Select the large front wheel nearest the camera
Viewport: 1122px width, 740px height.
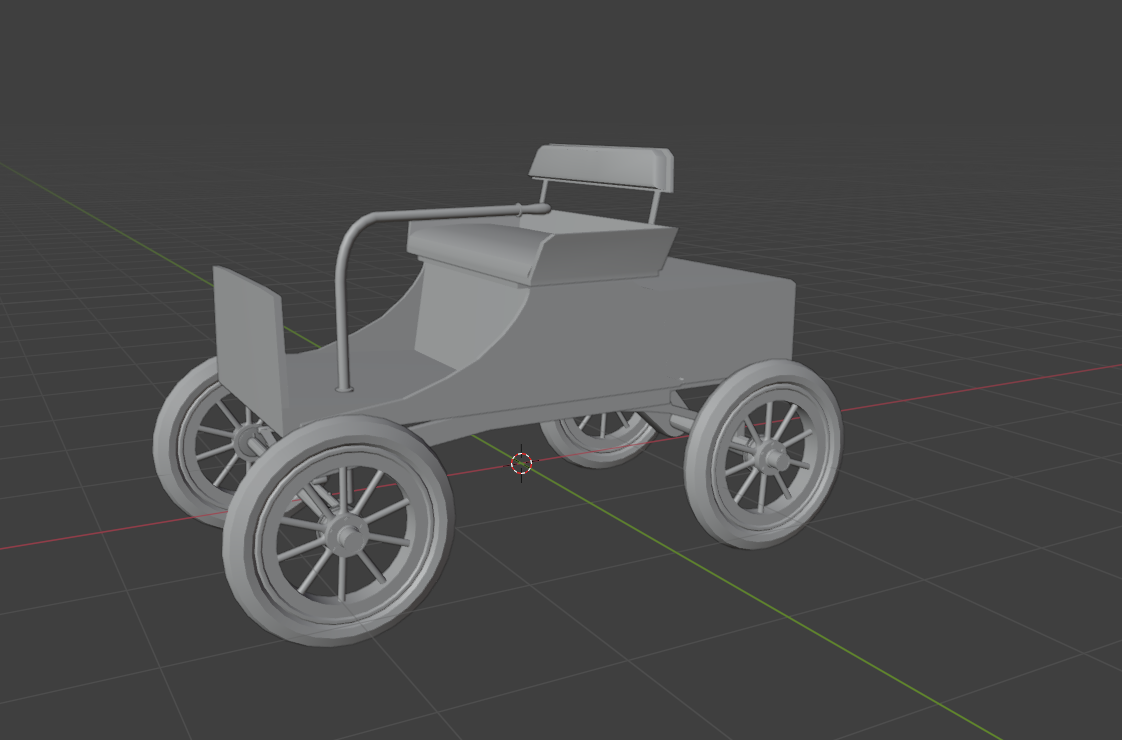(339, 532)
